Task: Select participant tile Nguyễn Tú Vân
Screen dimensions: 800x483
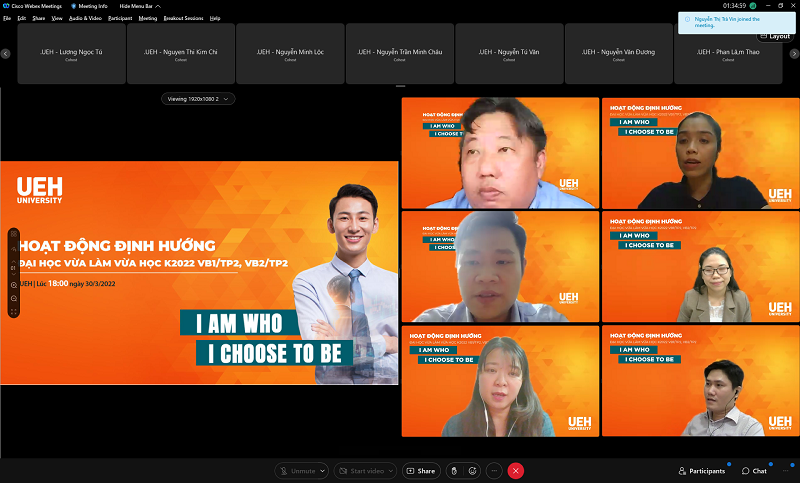Action: (509, 54)
